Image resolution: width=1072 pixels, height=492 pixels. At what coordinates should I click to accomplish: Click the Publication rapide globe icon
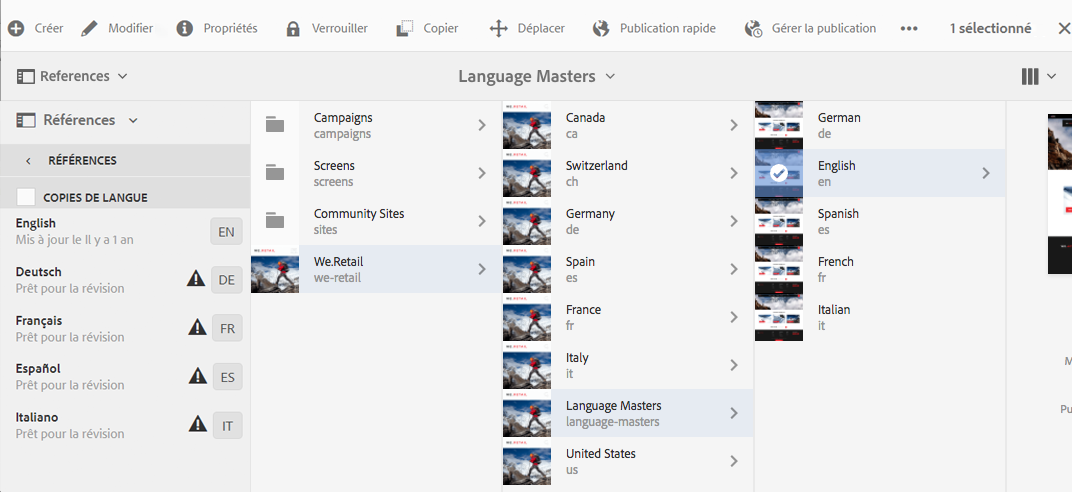click(601, 28)
